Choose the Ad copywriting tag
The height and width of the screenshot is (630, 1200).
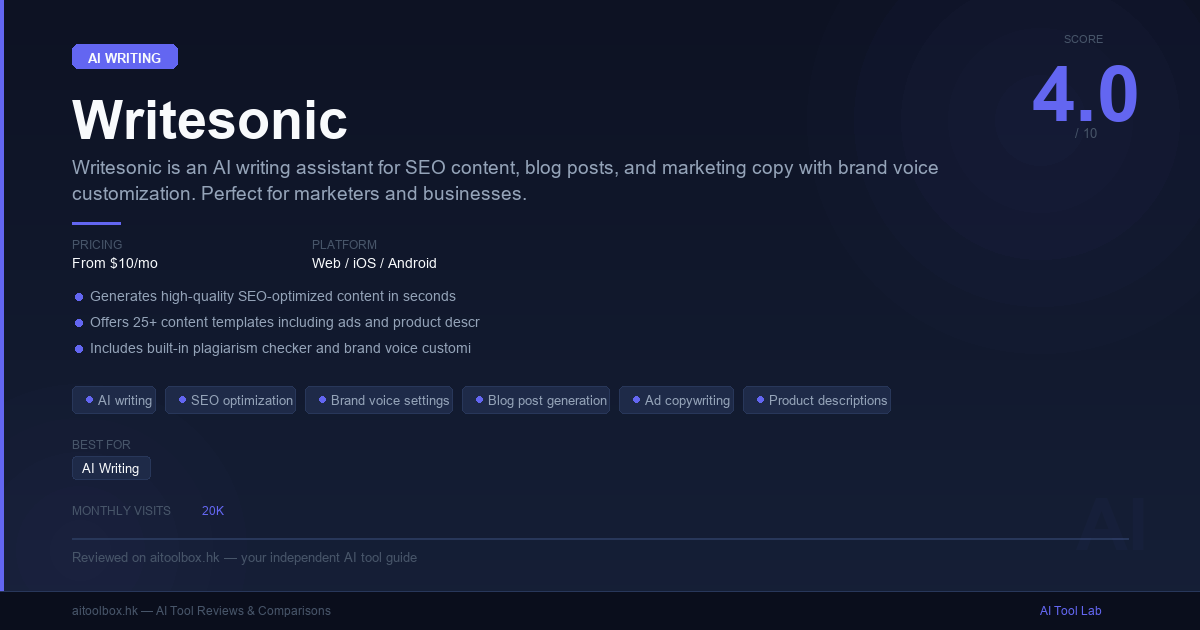pyautogui.click(x=676, y=400)
